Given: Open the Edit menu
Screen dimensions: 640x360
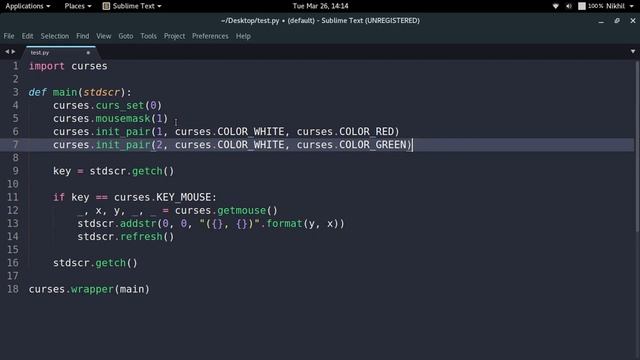Looking at the screenshot, I should coord(27,36).
